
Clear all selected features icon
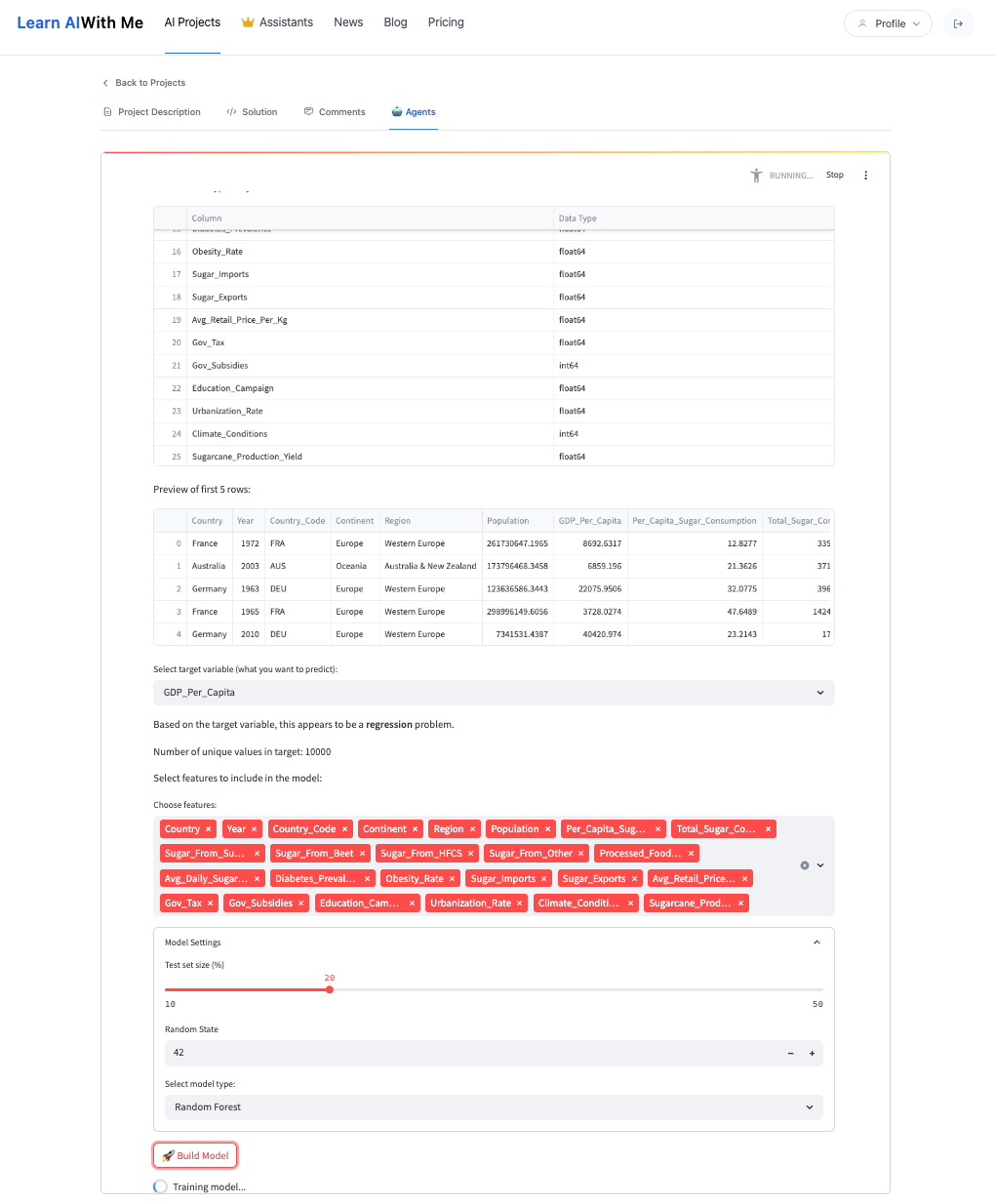(x=805, y=865)
